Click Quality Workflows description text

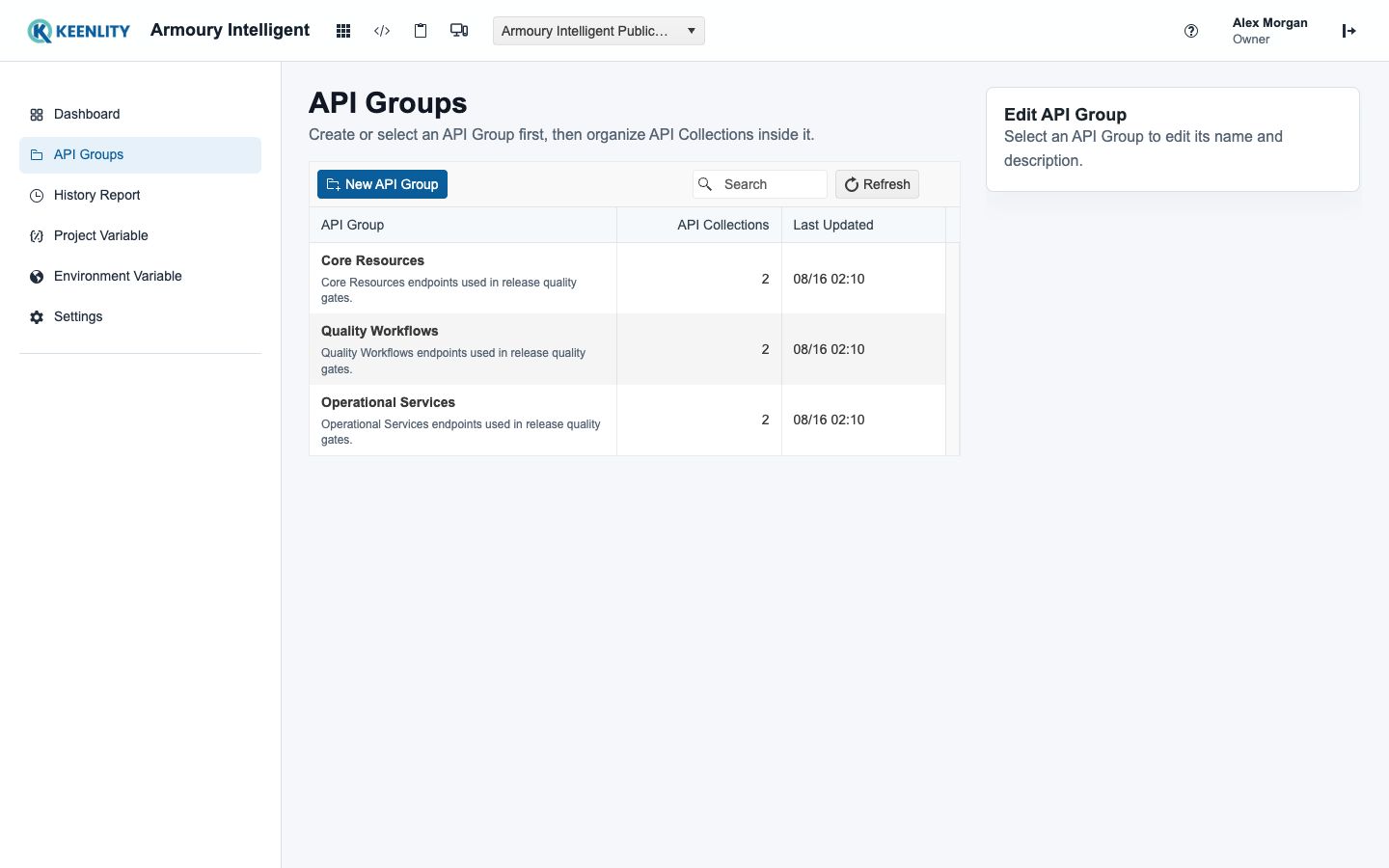coord(453,361)
